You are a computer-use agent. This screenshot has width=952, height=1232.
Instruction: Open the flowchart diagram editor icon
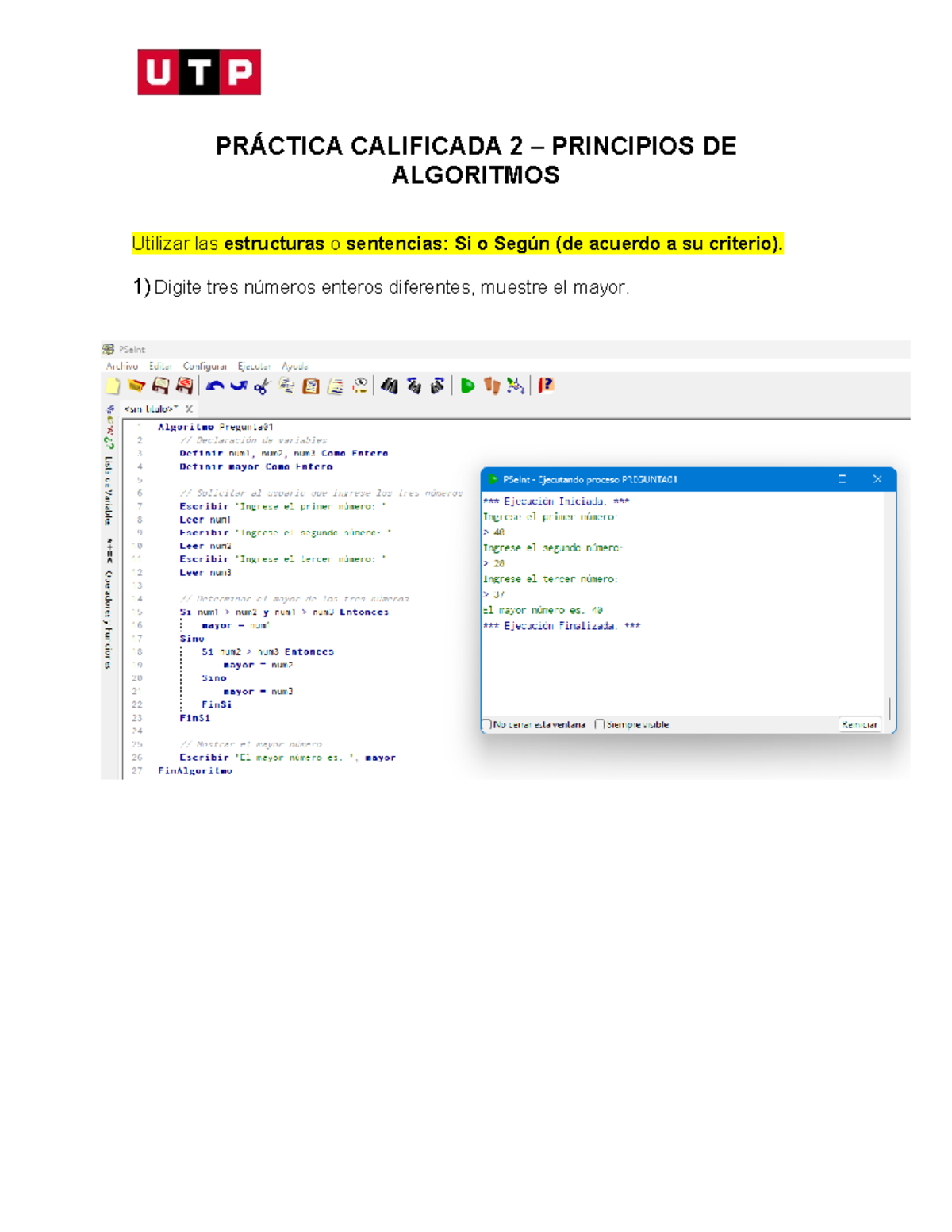coord(516,386)
